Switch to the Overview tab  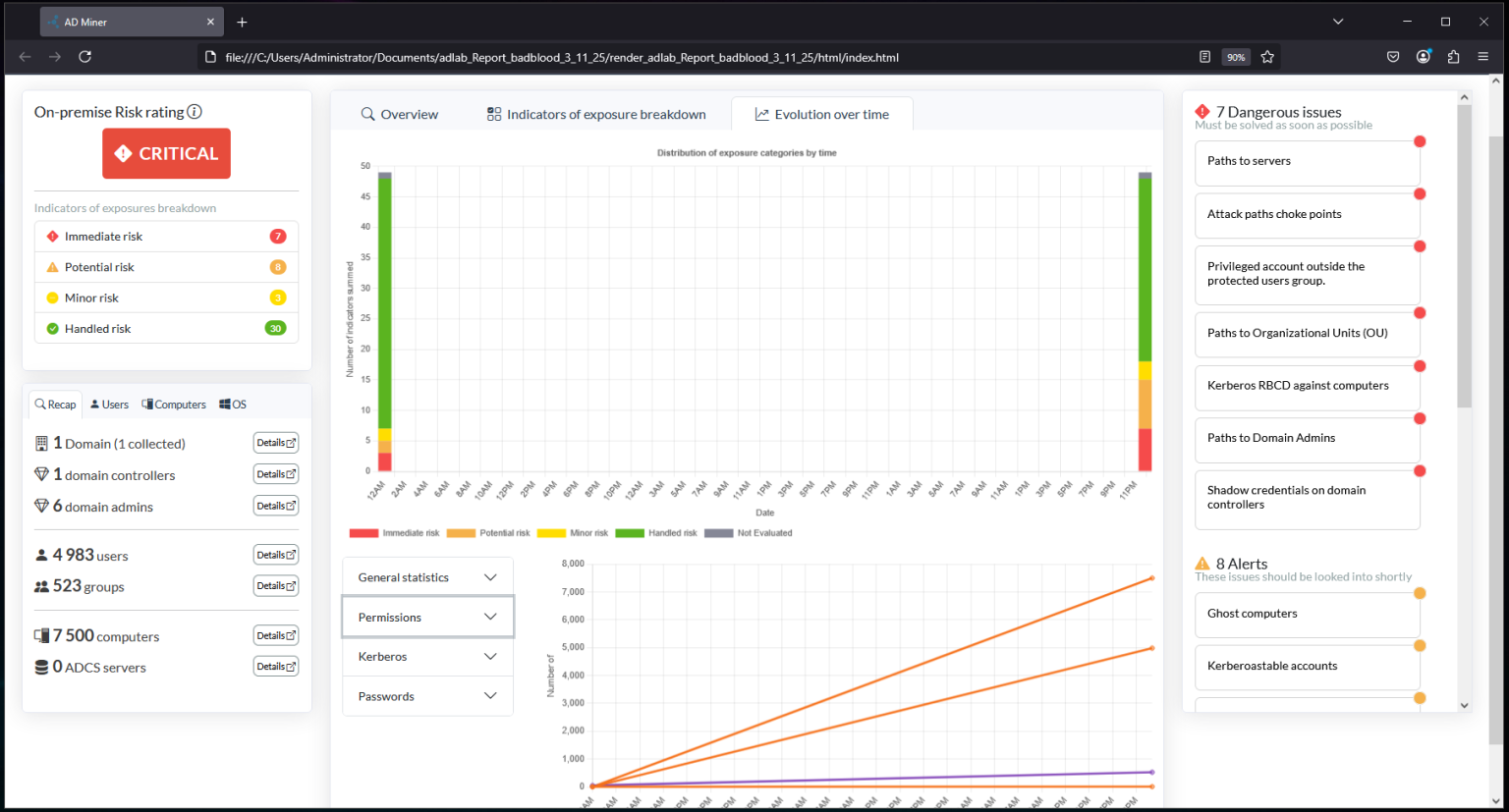tap(399, 115)
